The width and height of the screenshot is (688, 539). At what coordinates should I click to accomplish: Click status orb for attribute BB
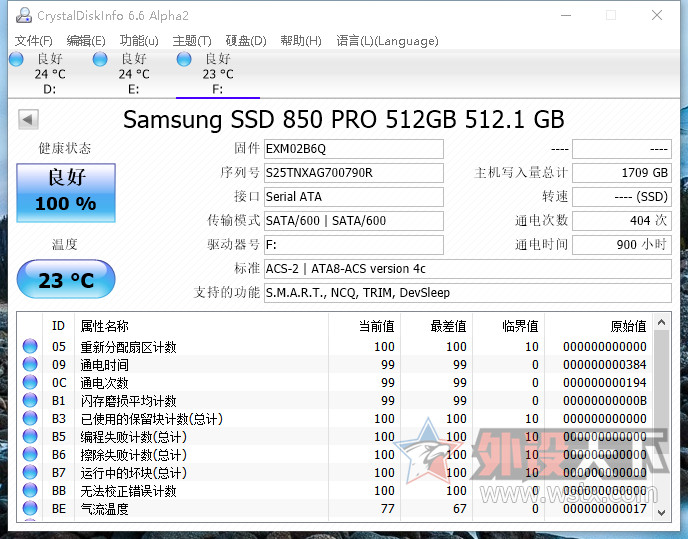coord(30,490)
